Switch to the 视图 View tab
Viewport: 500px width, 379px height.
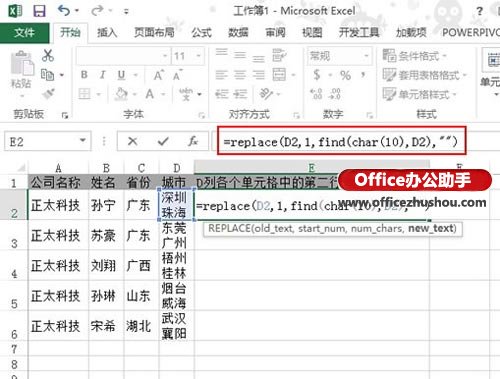coord(312,33)
